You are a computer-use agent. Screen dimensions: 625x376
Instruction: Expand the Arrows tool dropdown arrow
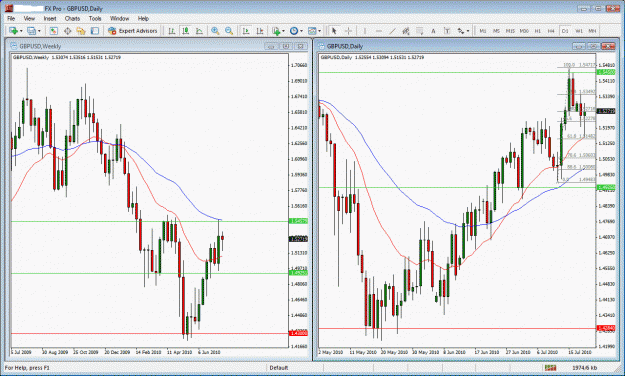point(468,31)
